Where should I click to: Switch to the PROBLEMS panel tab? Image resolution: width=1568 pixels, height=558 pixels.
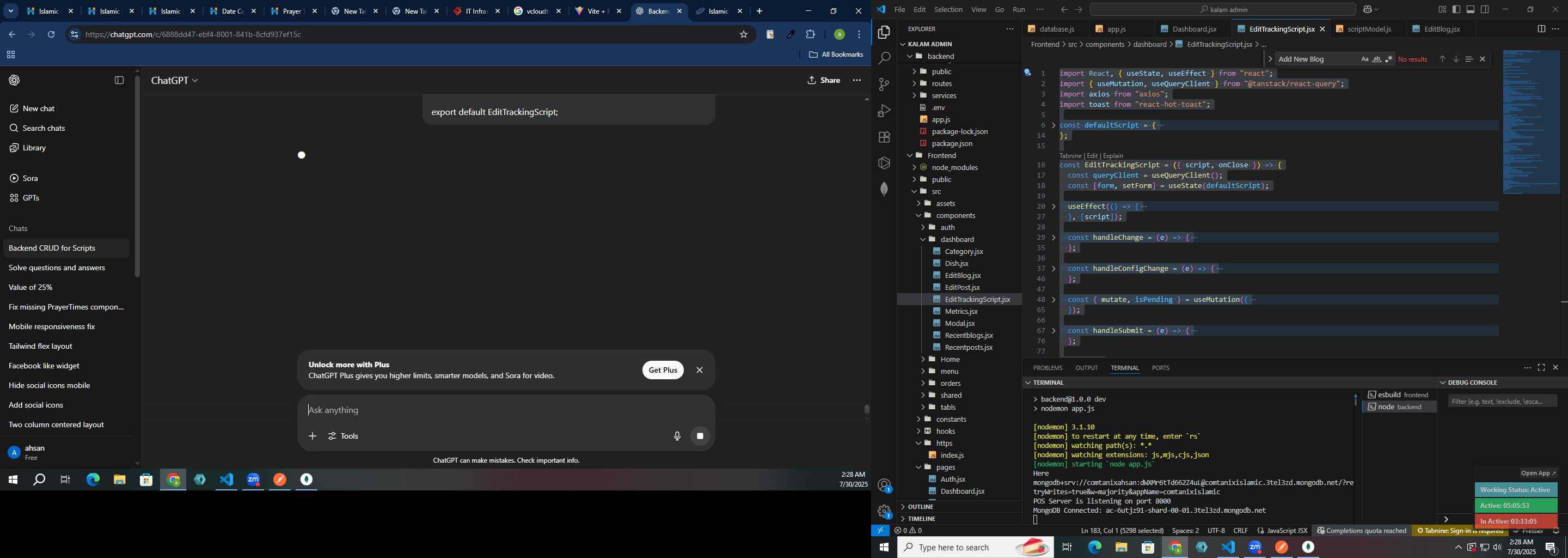coord(1048,368)
